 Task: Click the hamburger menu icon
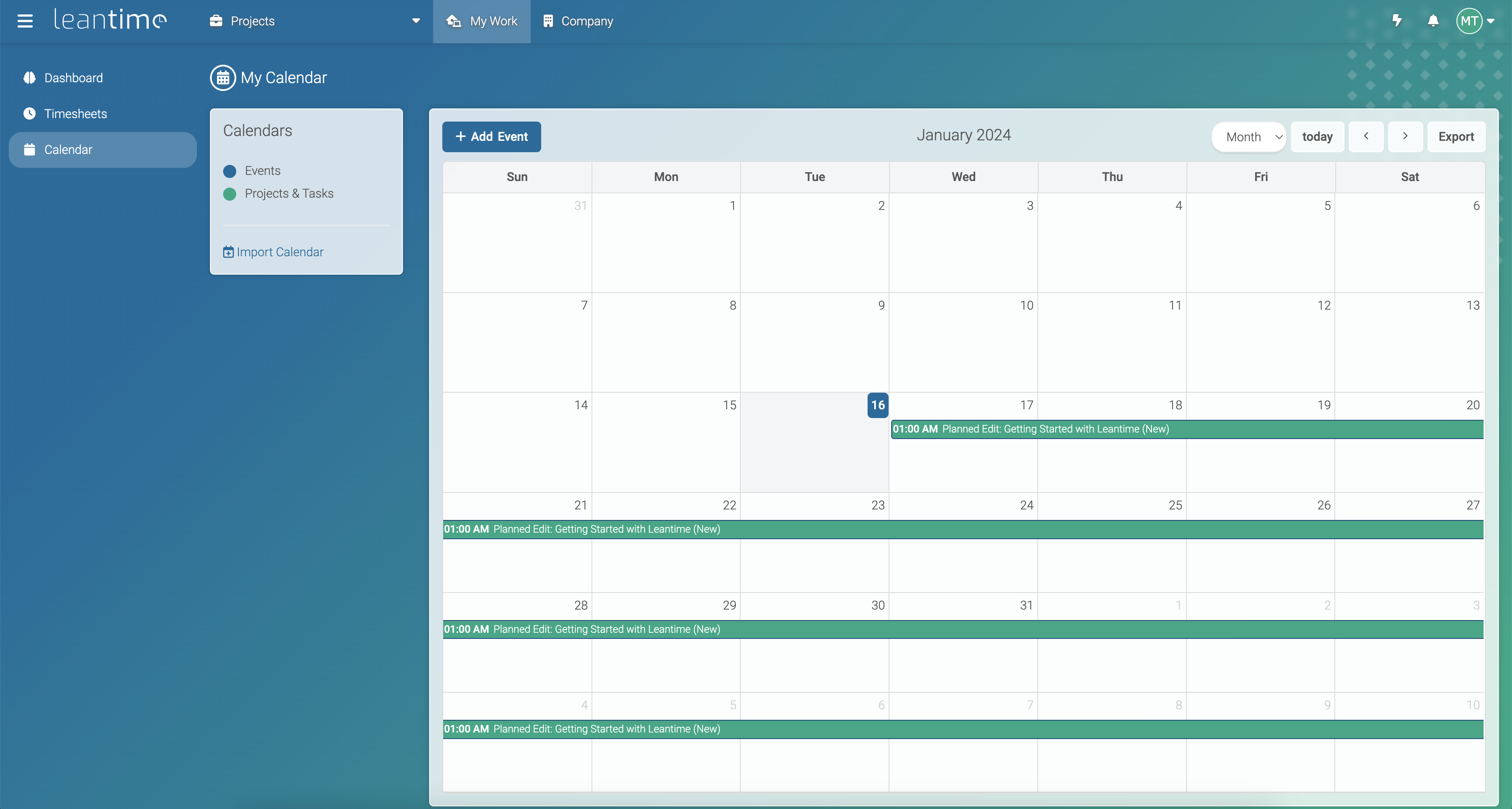24,21
